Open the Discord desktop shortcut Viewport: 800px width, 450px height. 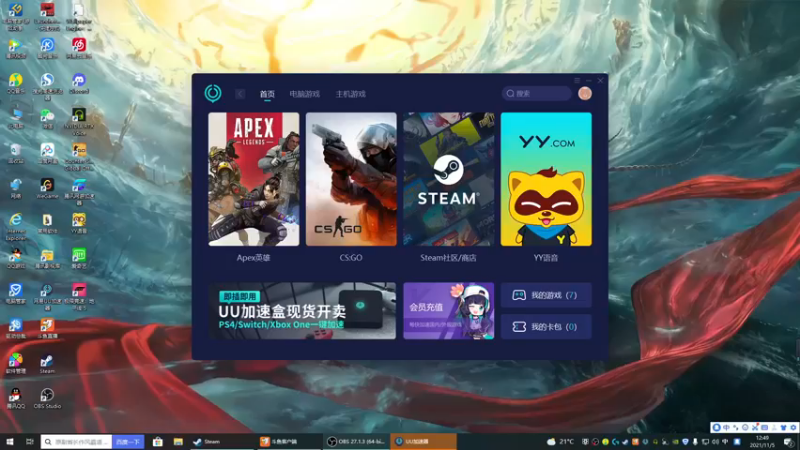point(79,83)
